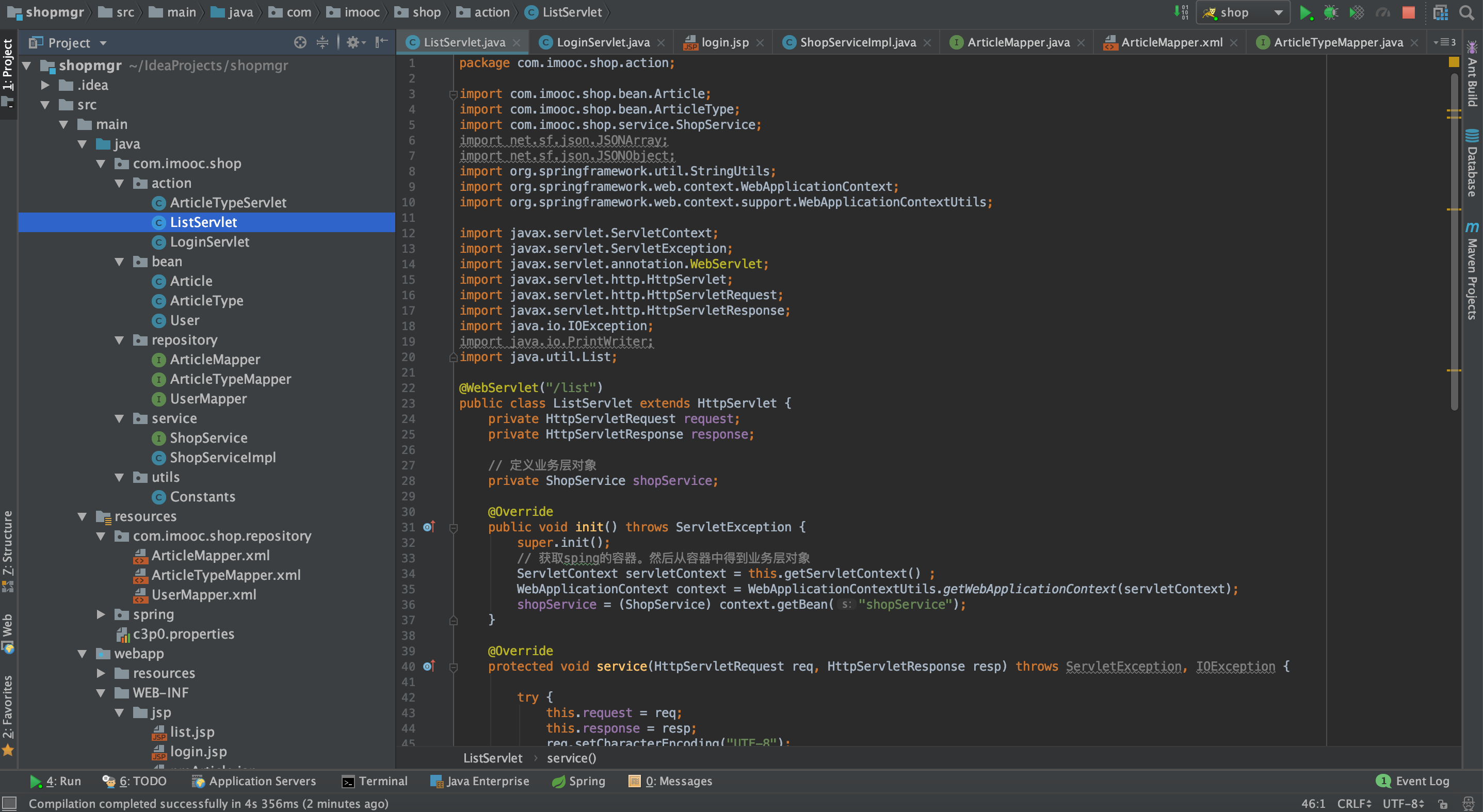Open the ArticleMapper.xml editor tab
1483x812 pixels.
1171,43
